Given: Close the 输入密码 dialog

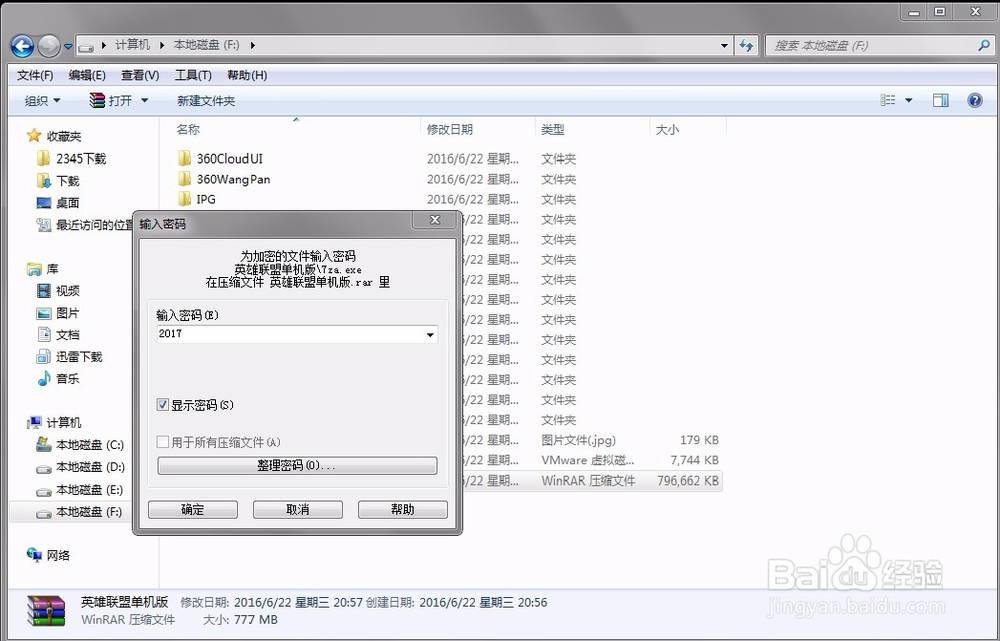Looking at the screenshot, I should (435, 220).
